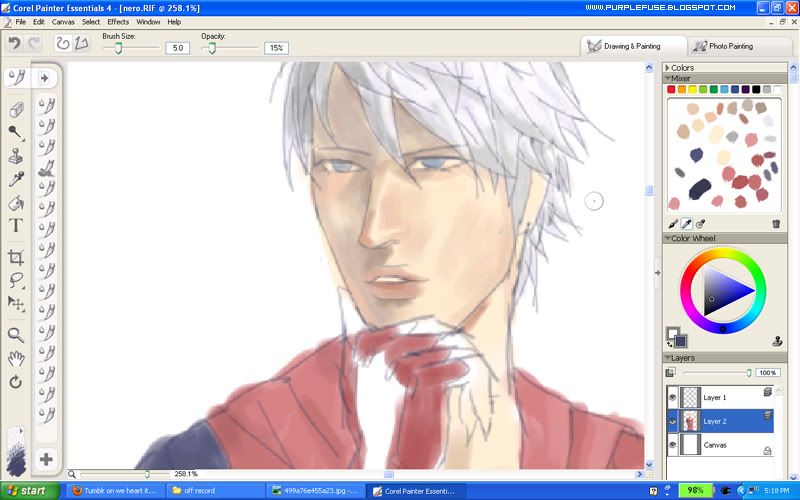The height and width of the screenshot is (500, 800).
Task: Open the Canvas menu
Action: tap(63, 22)
